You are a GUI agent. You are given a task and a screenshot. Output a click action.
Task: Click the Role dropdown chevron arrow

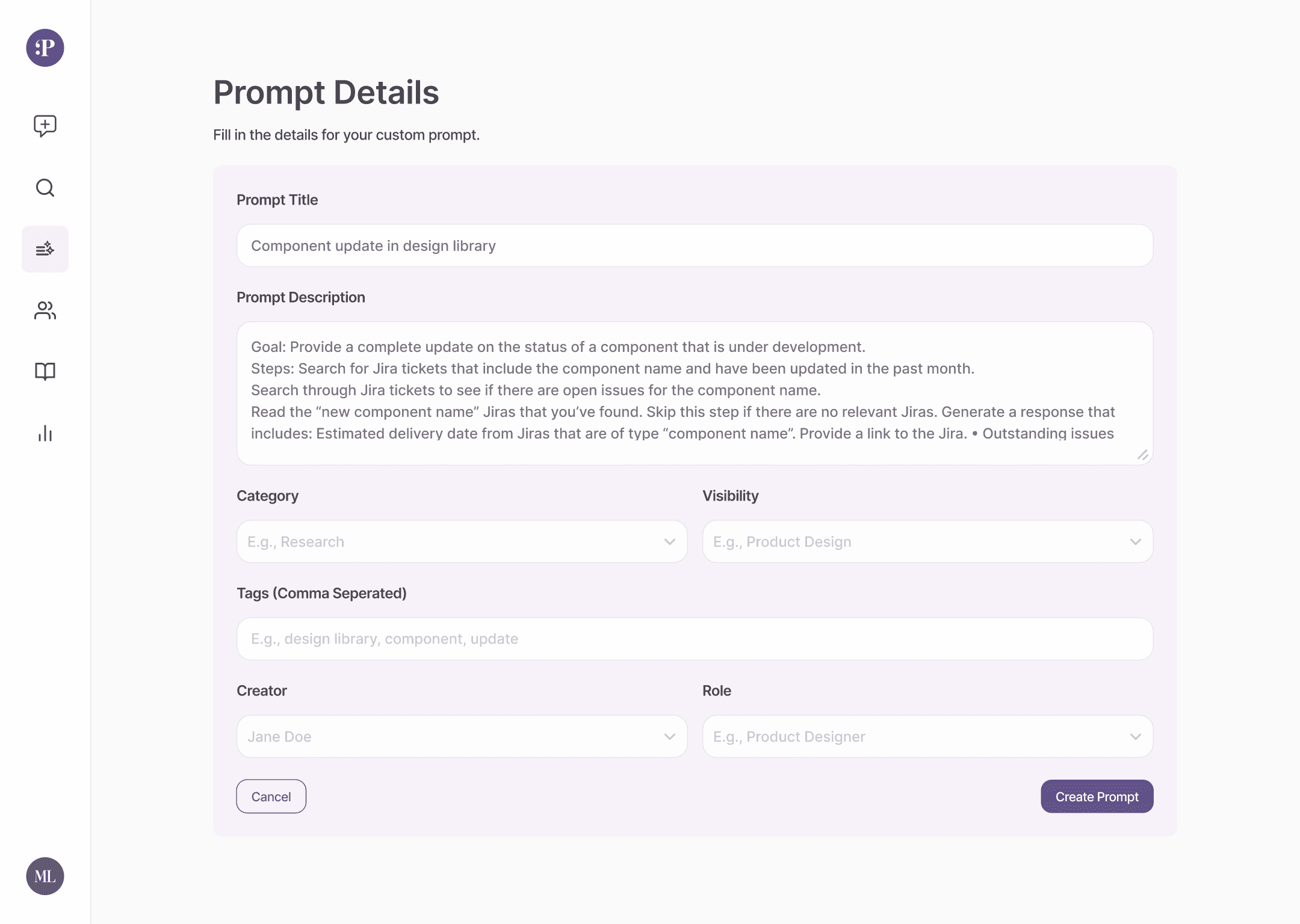1135,737
